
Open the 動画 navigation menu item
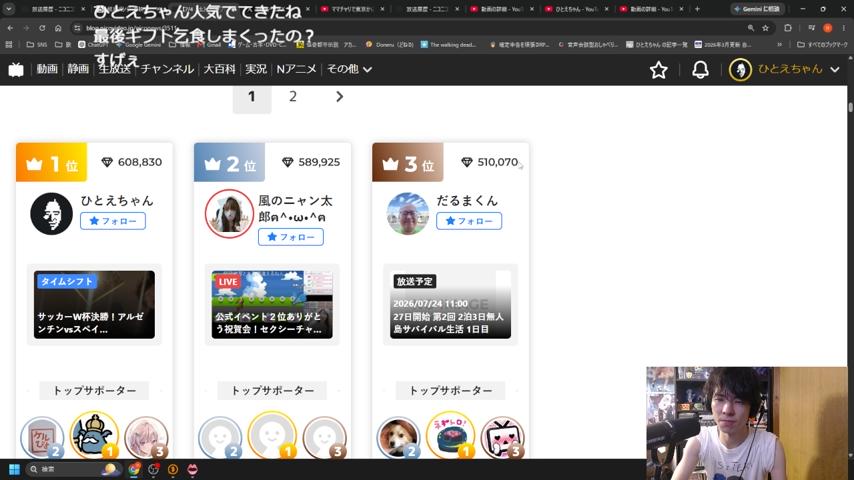tap(47, 69)
